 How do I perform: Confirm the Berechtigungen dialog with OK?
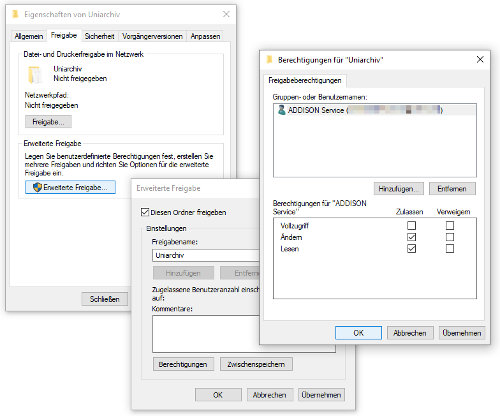tap(358, 333)
